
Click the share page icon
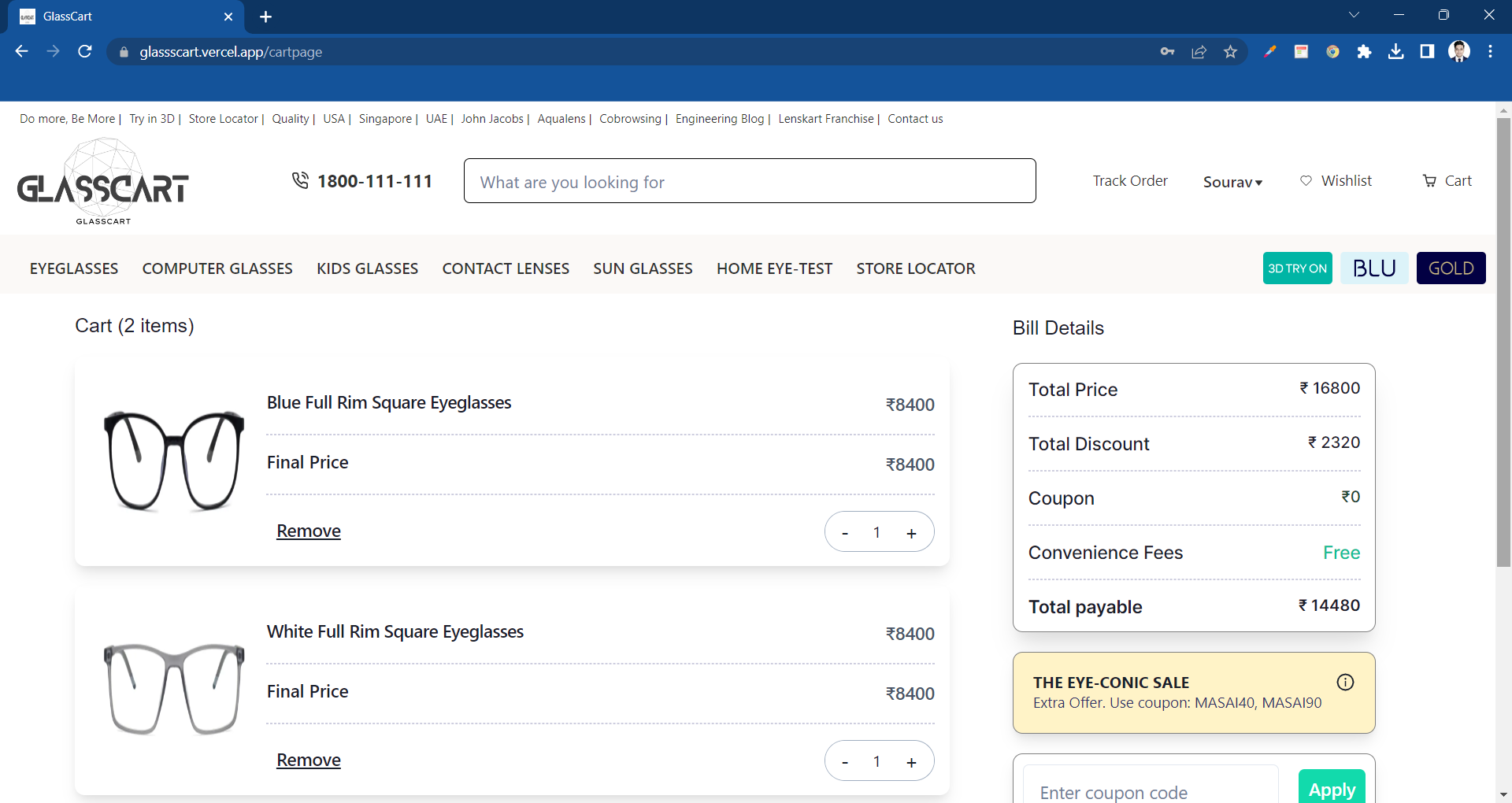1199,51
